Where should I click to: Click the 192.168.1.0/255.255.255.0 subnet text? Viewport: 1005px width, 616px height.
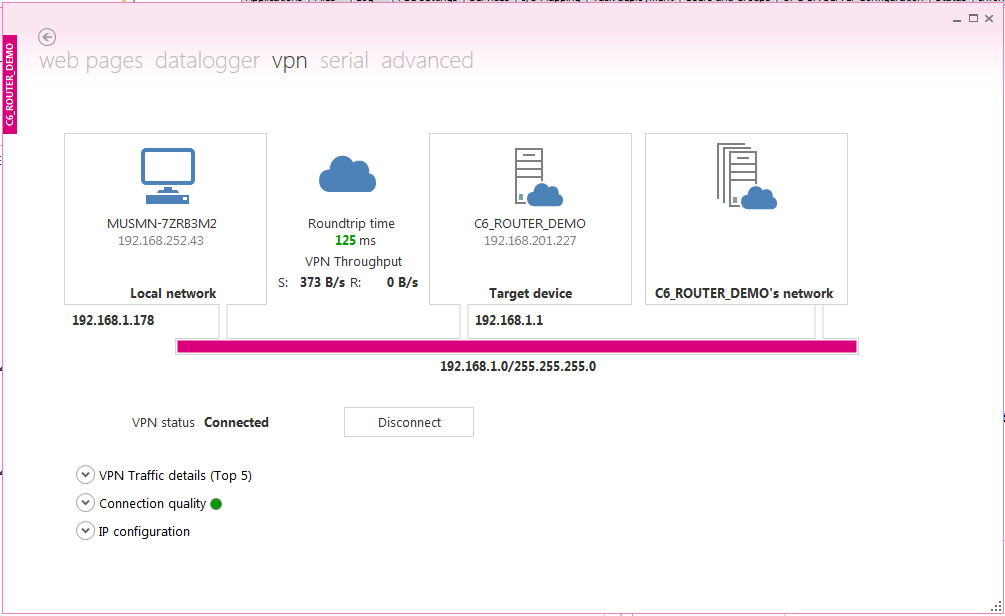[518, 367]
